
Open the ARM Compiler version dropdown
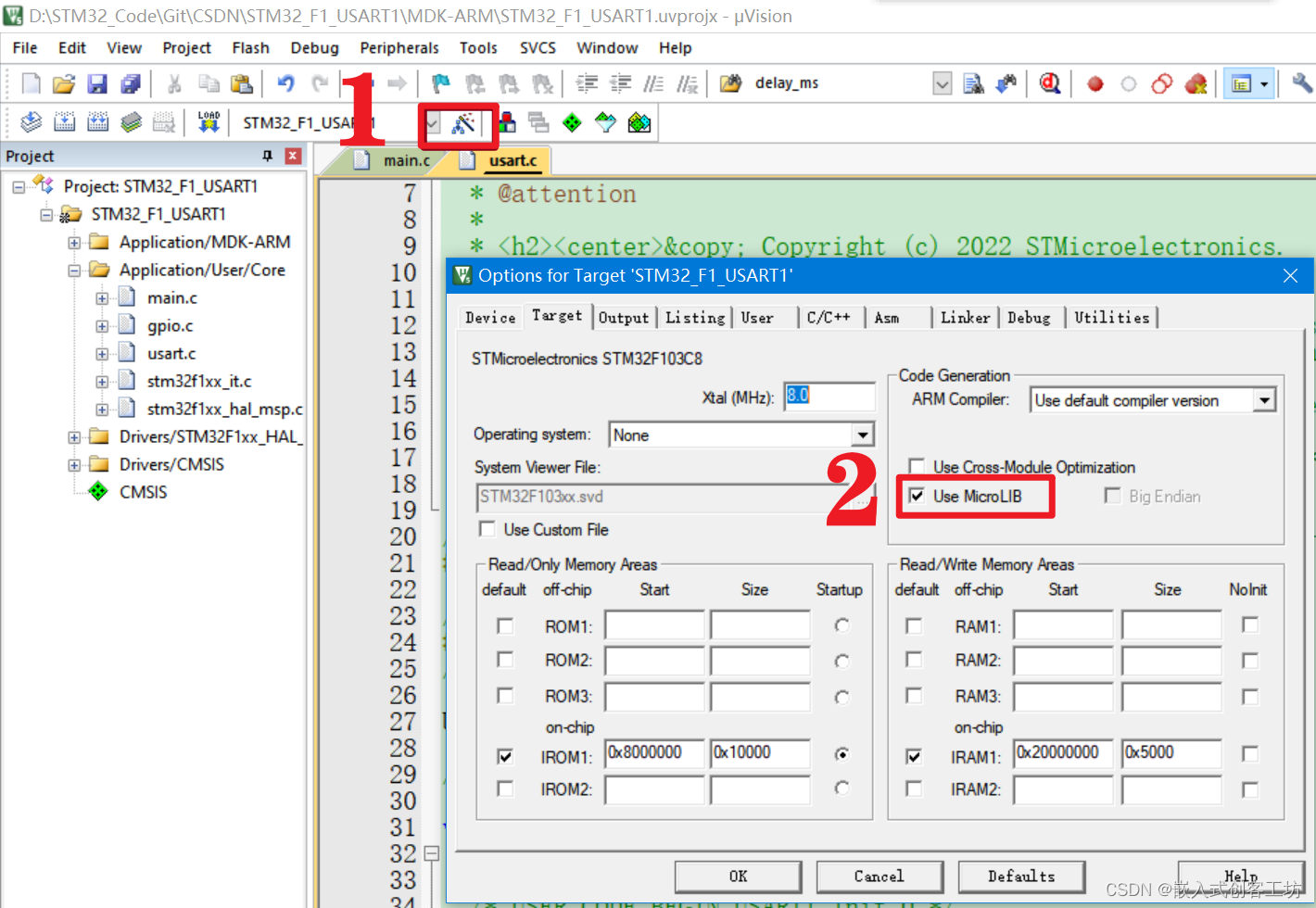click(x=1265, y=400)
